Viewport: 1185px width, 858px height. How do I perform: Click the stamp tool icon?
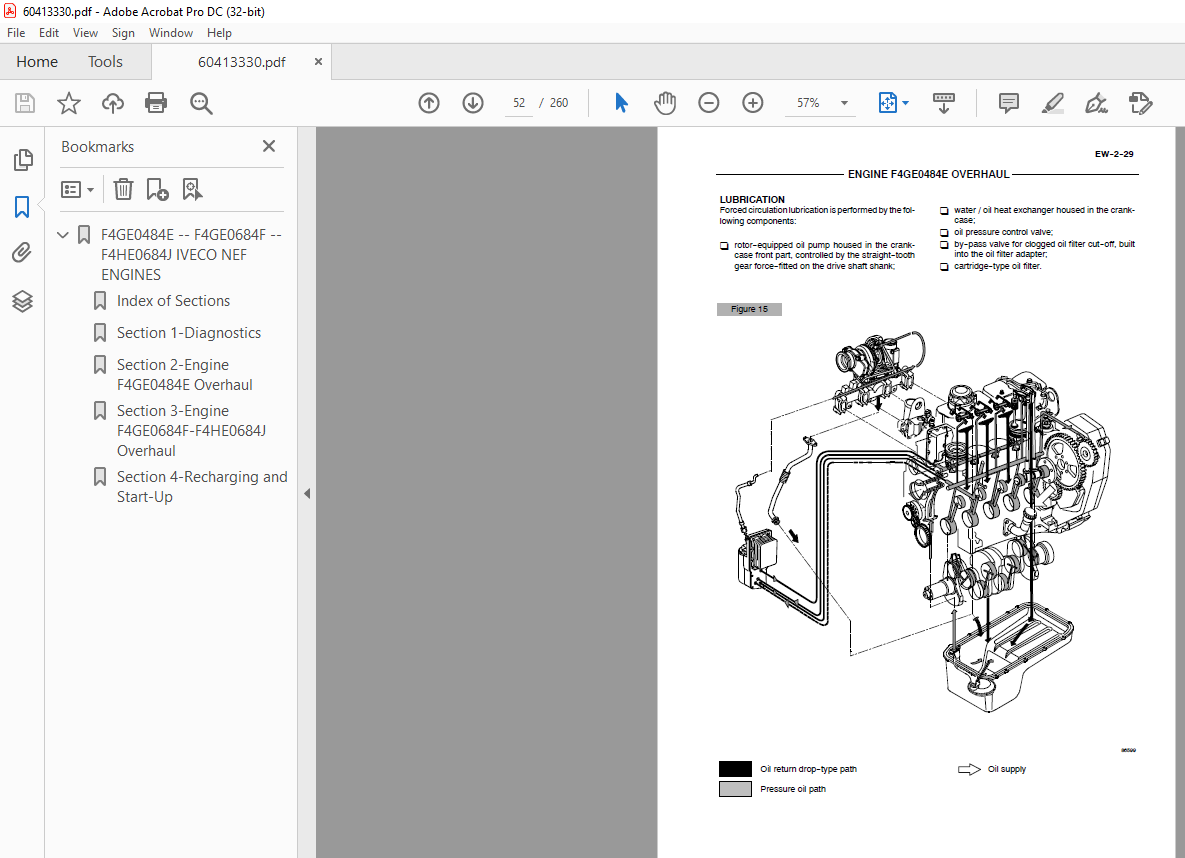coord(1140,103)
